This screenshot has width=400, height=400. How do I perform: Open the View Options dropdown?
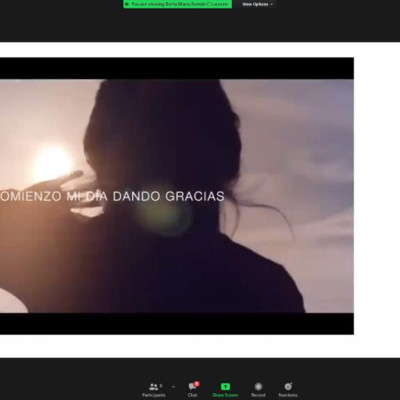(257, 4)
